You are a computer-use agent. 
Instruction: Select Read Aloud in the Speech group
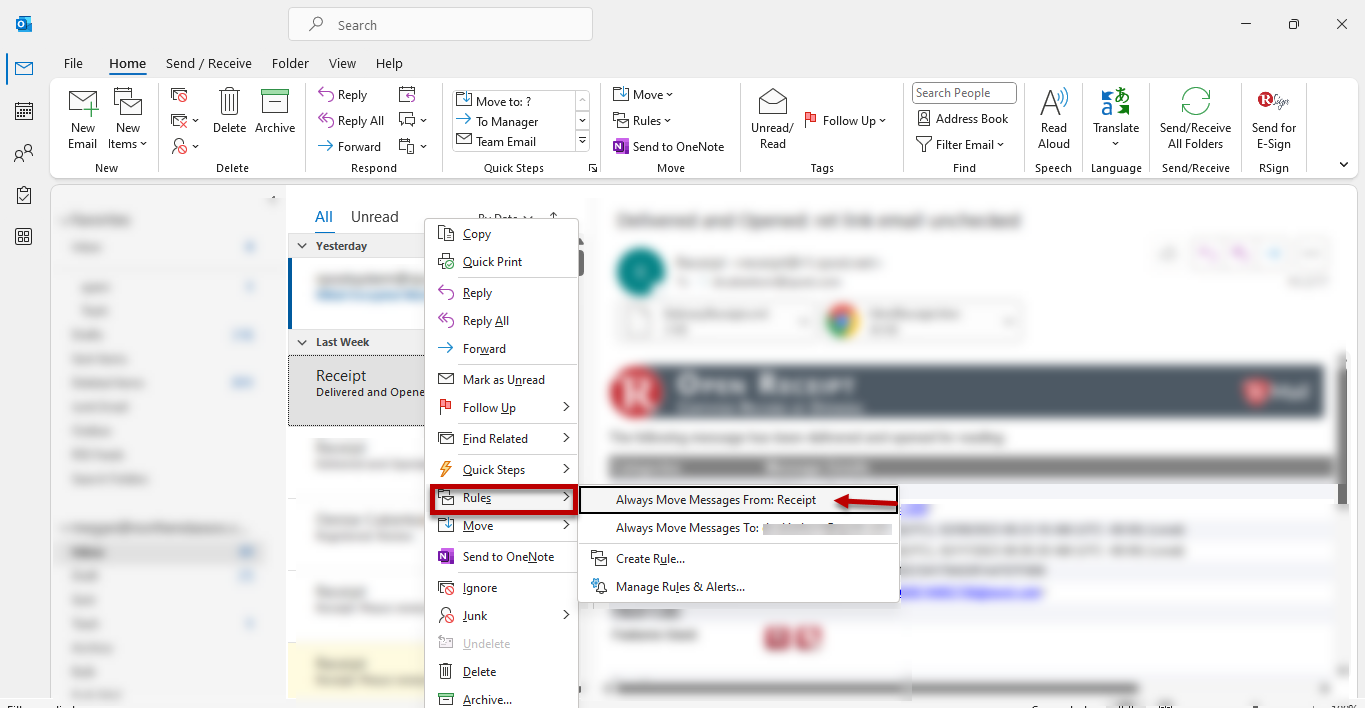(1053, 118)
